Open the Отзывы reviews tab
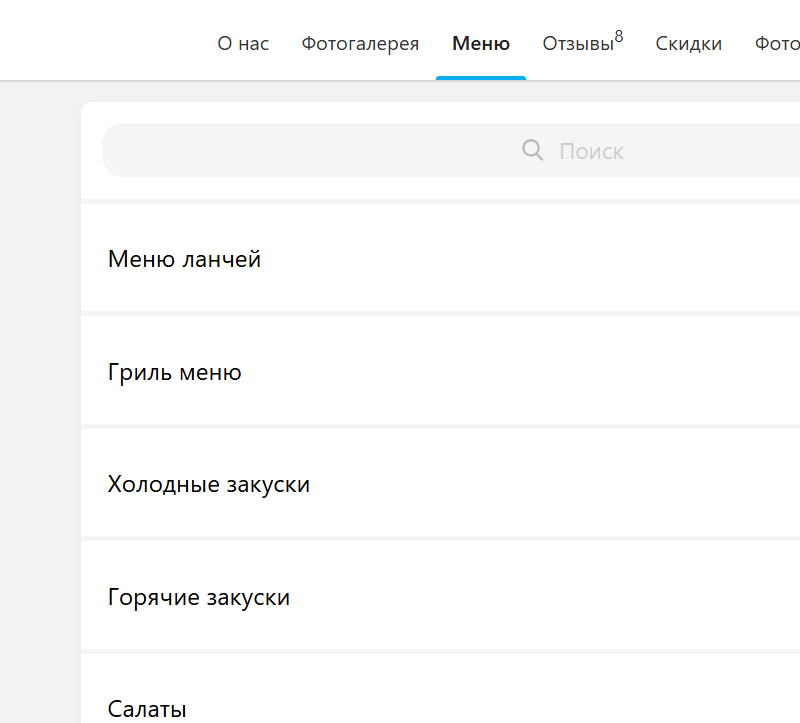This screenshot has width=800, height=723. tap(578, 44)
